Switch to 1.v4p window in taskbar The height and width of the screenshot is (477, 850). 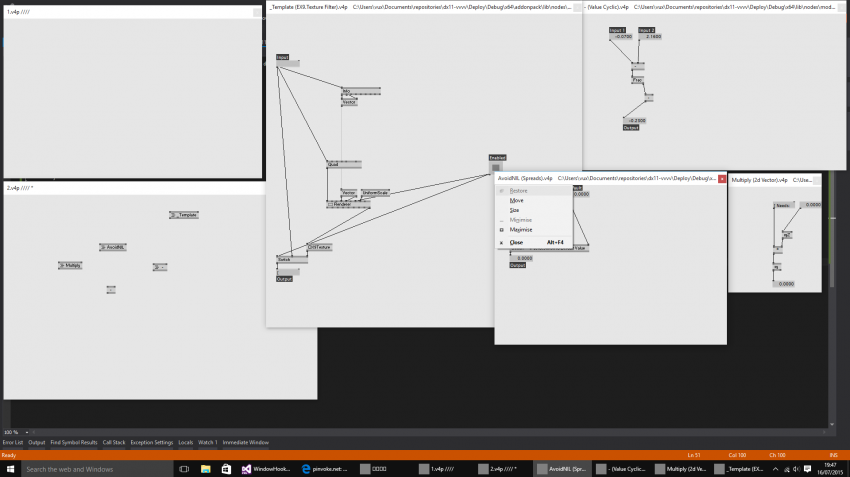click(444, 468)
